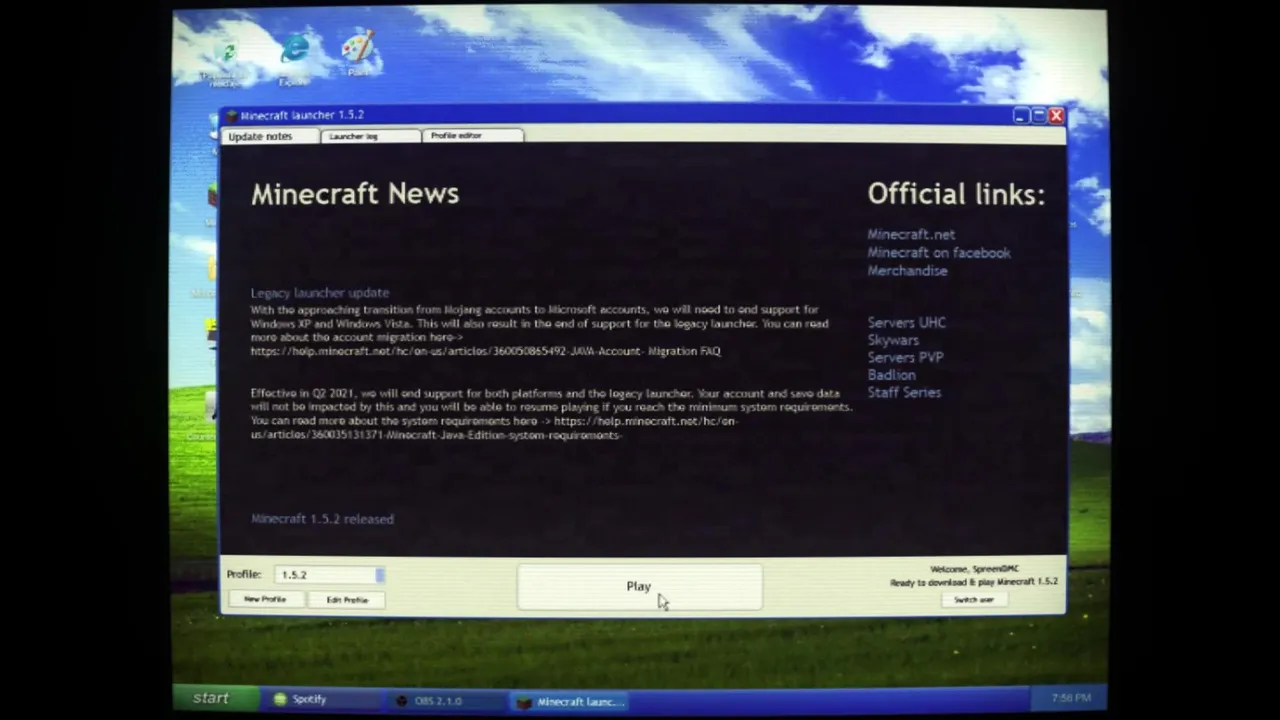Open the Servers PVP link

(x=905, y=357)
